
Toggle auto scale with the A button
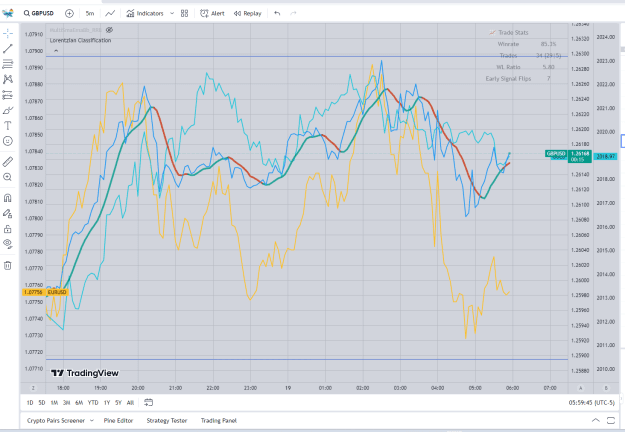click(x=580, y=388)
